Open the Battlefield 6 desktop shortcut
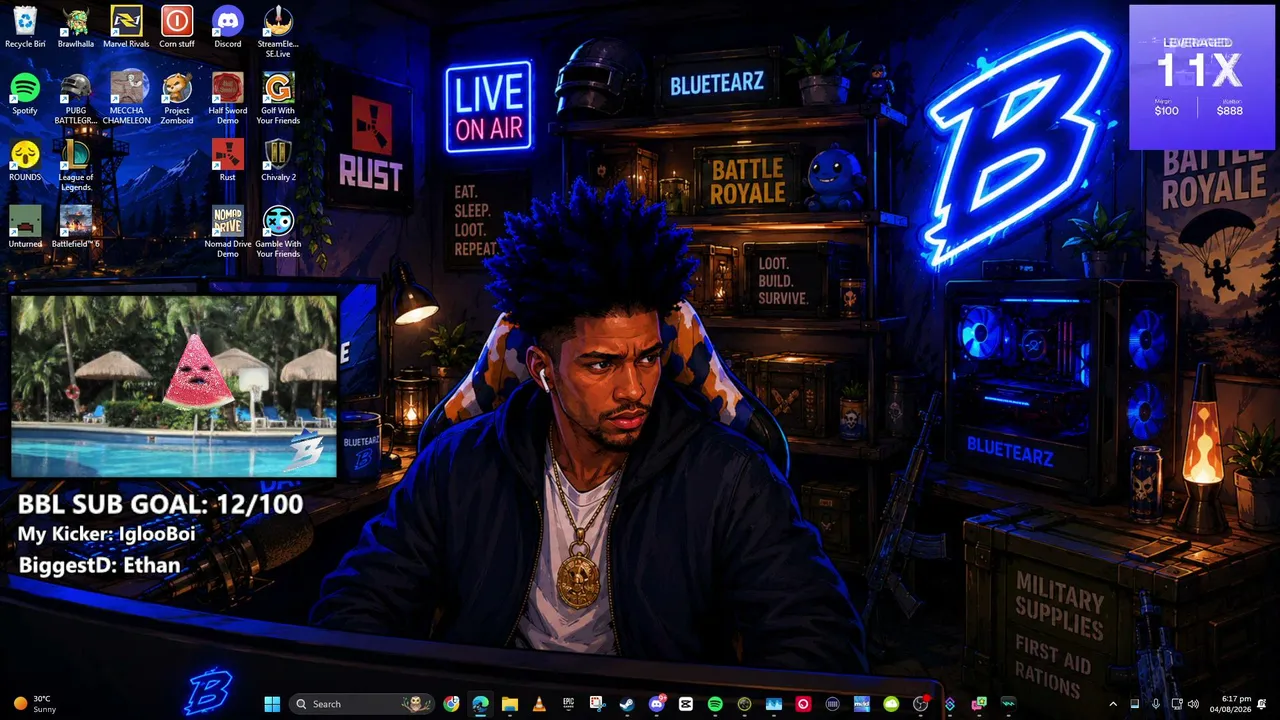This screenshot has height=720, width=1280. point(76,227)
